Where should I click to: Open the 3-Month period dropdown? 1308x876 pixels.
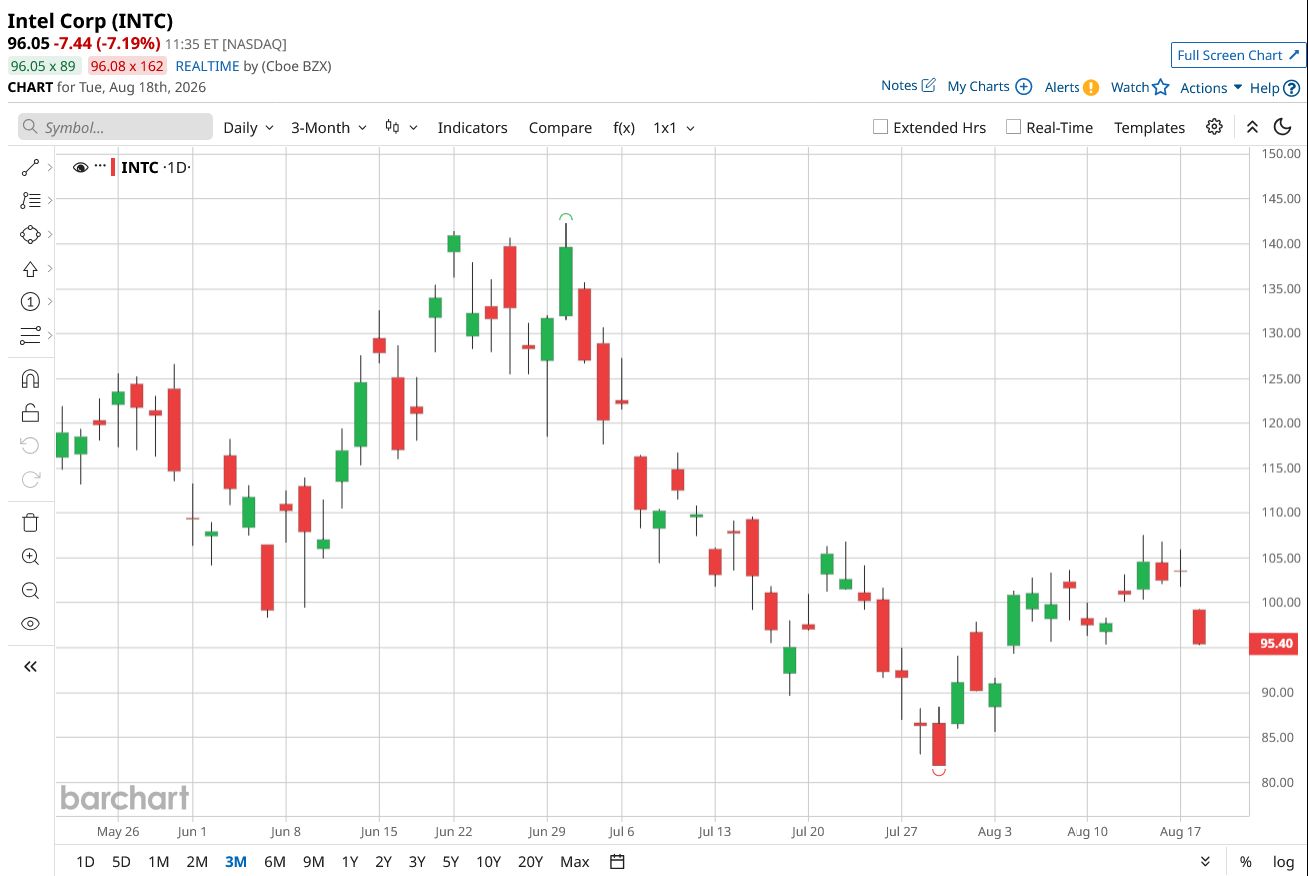click(x=329, y=128)
